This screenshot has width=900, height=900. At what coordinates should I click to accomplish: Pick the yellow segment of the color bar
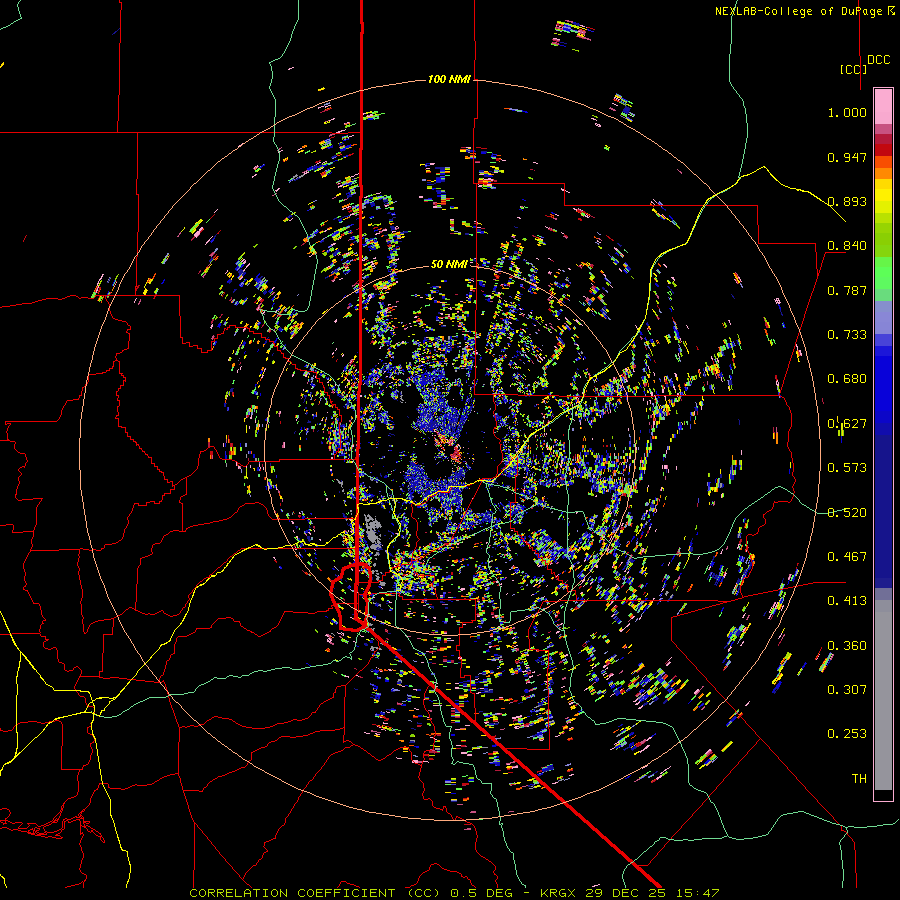coord(883,196)
